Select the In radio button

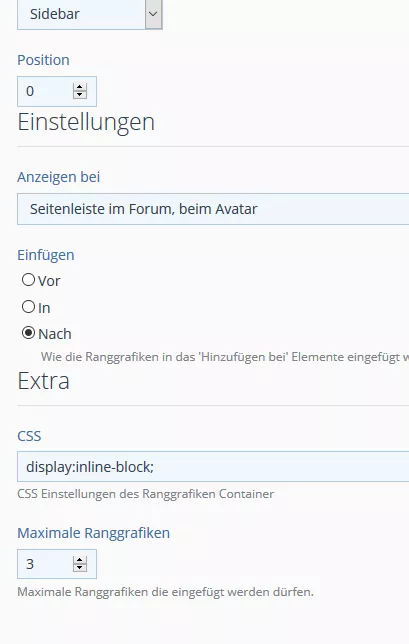(x=28, y=307)
